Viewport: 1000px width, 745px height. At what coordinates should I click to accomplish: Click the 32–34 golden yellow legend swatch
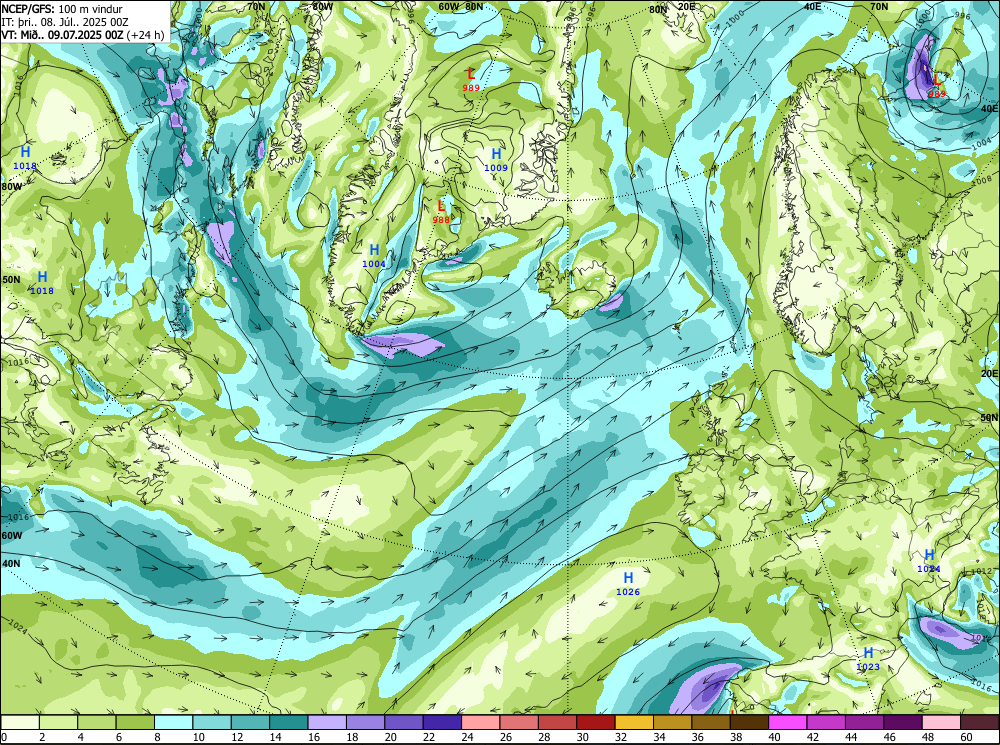click(634, 722)
